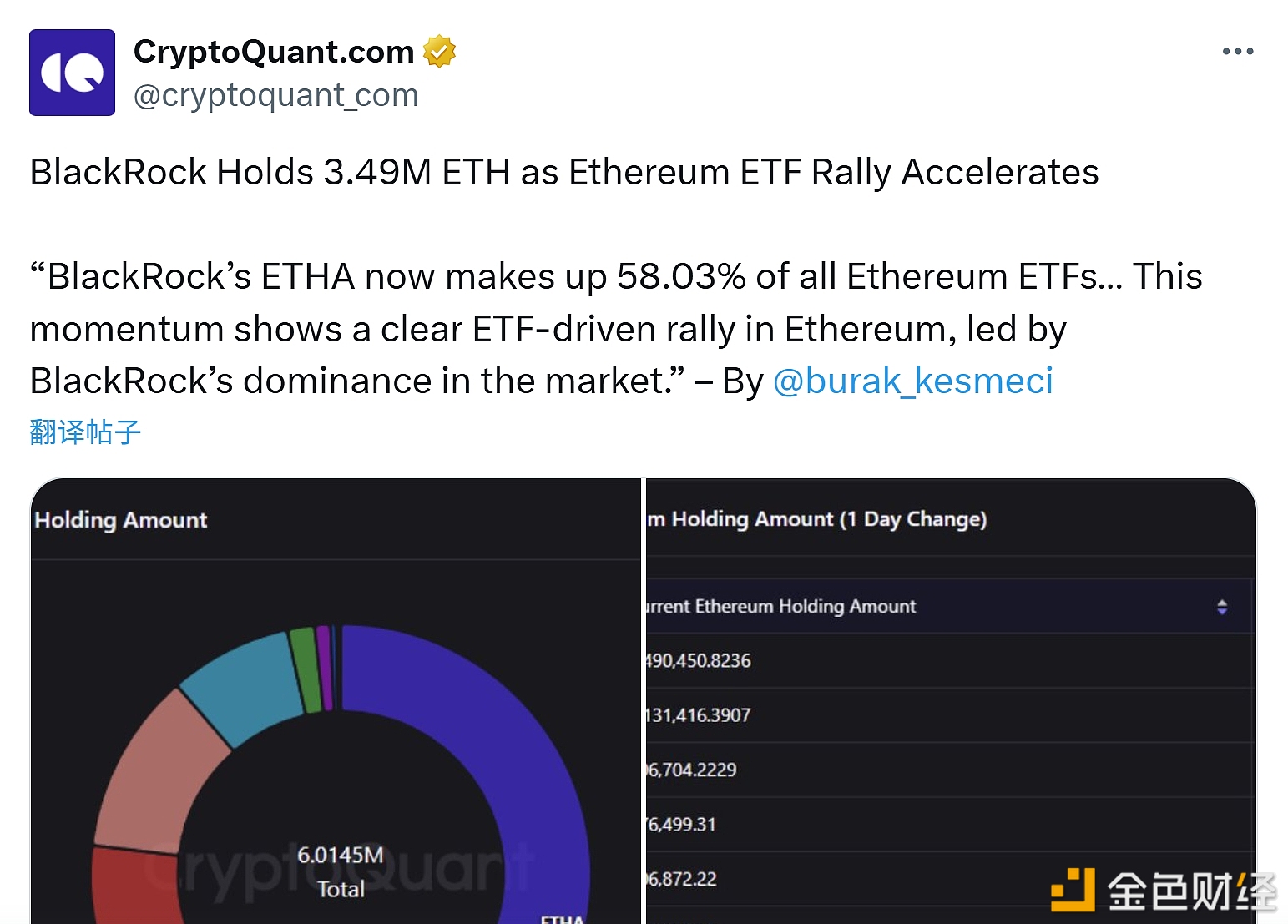Click the sort arrows in the table header
The image size is (1288, 924).
point(1221,607)
